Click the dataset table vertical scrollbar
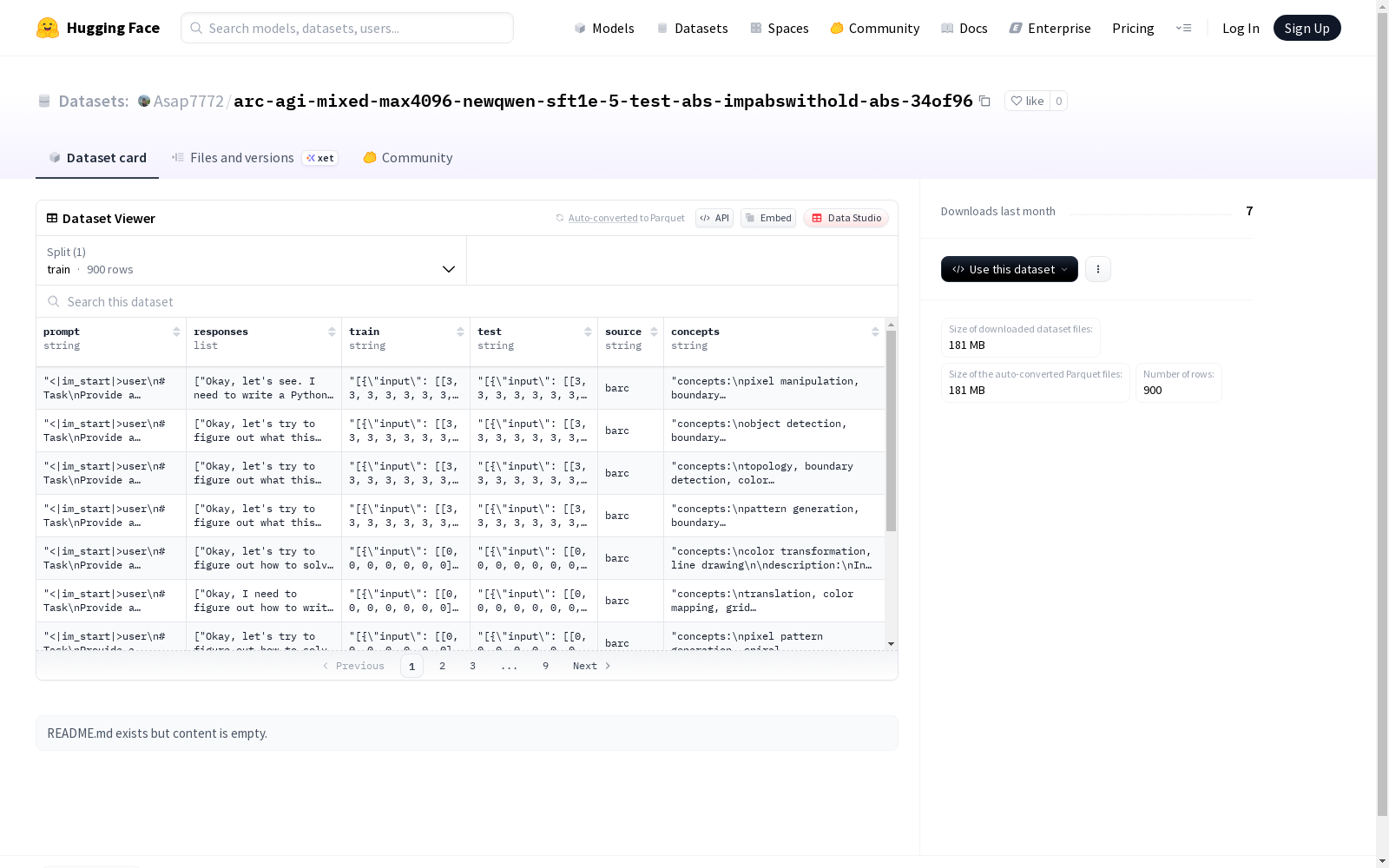The width and height of the screenshot is (1389, 868). point(891,431)
